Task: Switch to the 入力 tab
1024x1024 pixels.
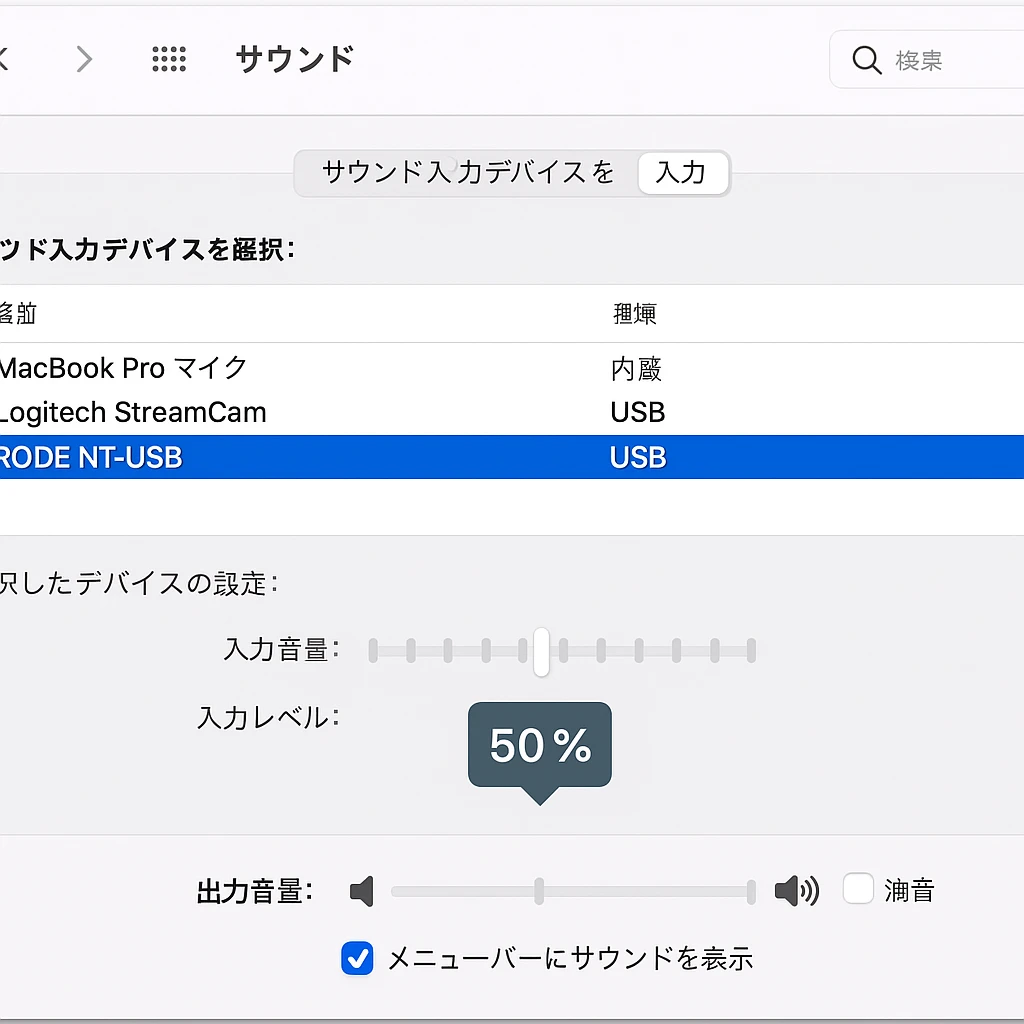Action: pos(681,173)
